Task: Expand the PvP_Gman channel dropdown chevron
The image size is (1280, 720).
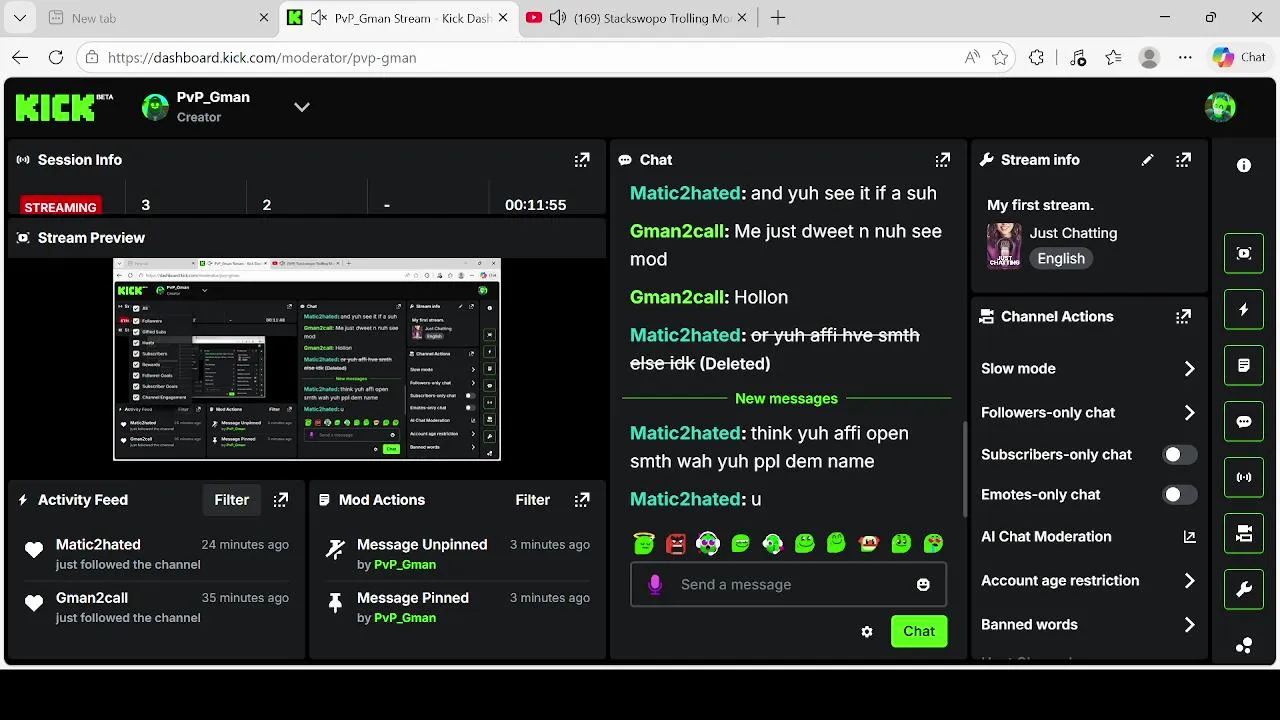Action: tap(301, 107)
